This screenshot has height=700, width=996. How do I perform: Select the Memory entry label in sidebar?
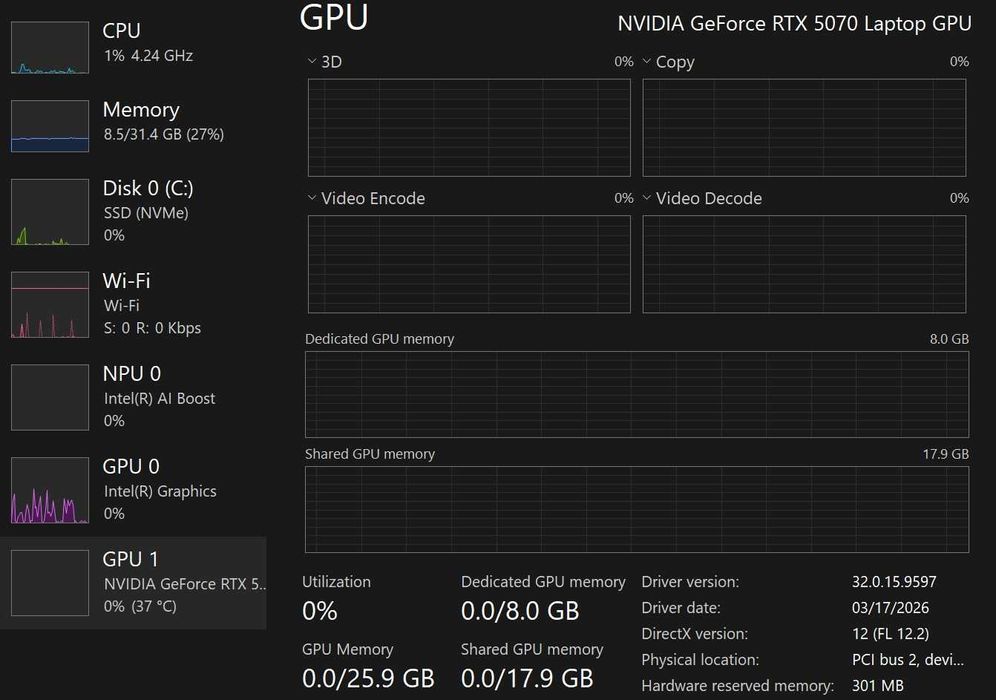pyautogui.click(x=141, y=110)
